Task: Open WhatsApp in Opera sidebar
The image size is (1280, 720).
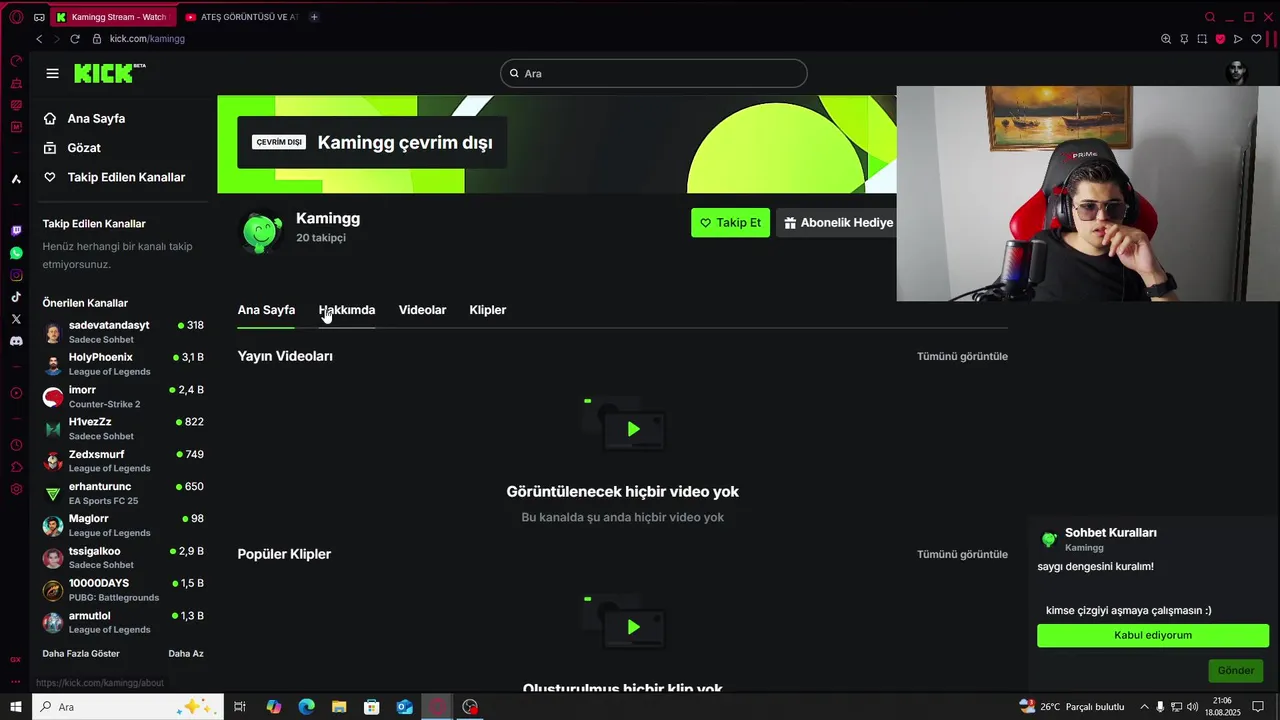Action: (16, 253)
